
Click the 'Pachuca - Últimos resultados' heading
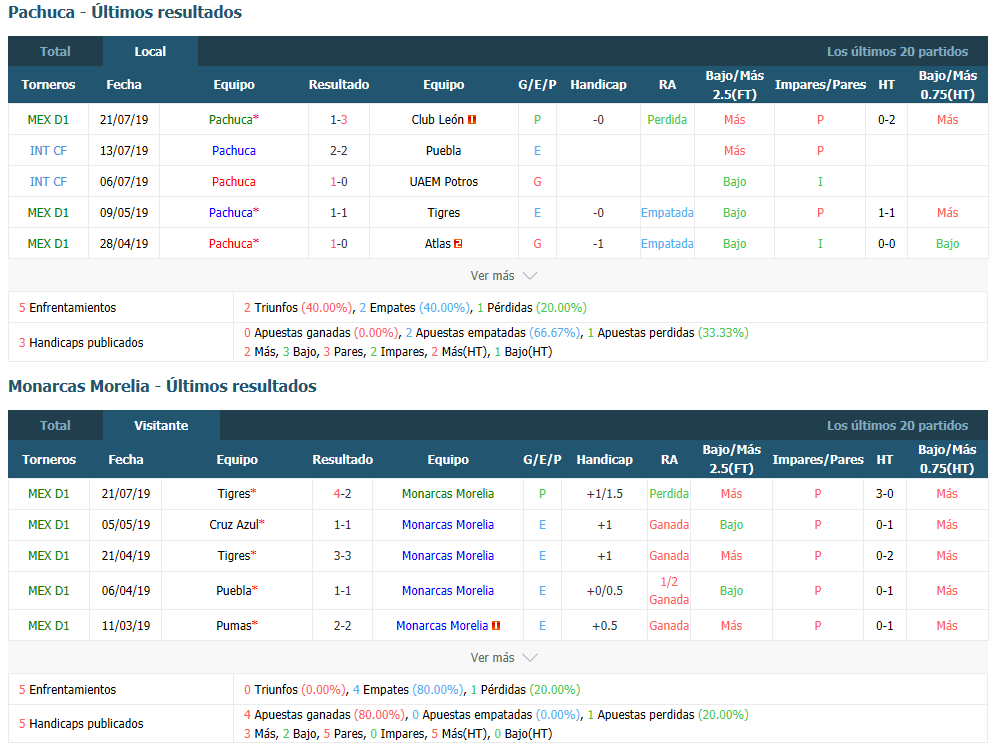click(125, 12)
